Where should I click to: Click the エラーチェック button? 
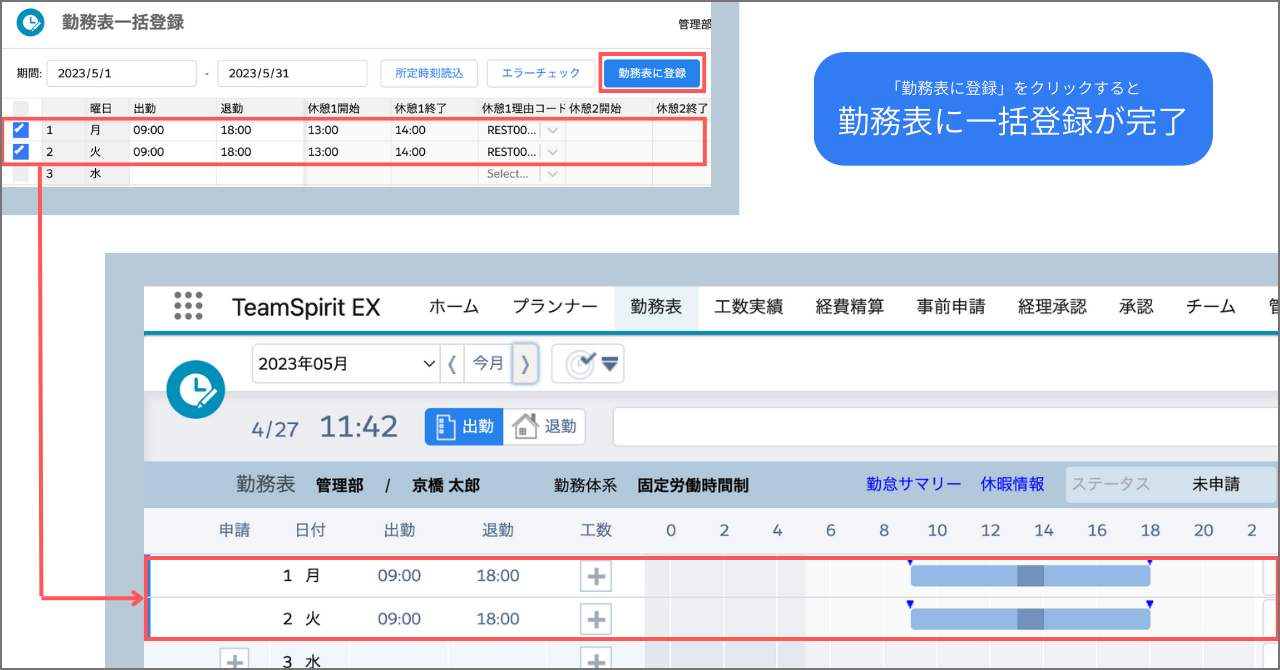540,74
